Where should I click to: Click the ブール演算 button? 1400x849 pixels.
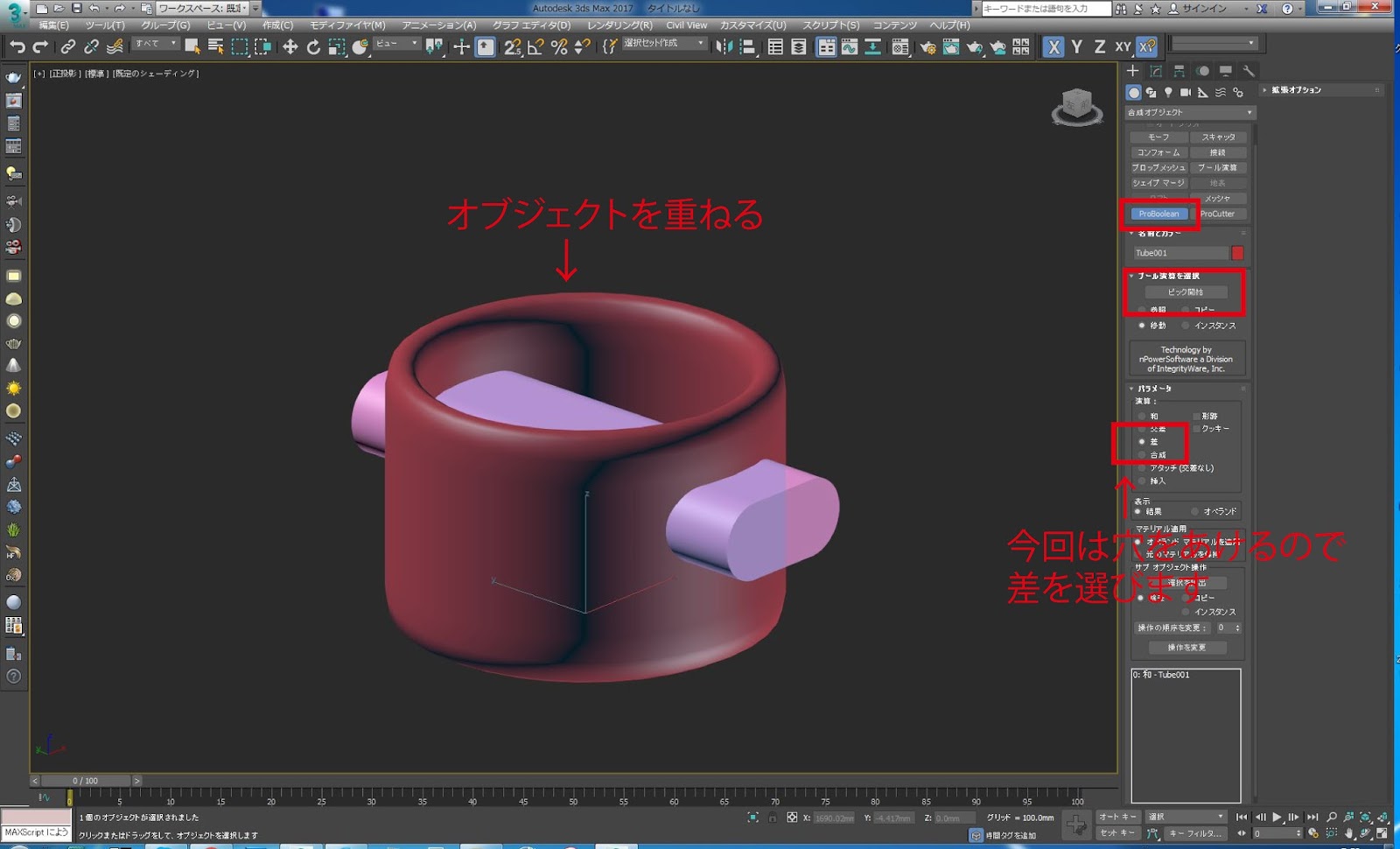1217,168
